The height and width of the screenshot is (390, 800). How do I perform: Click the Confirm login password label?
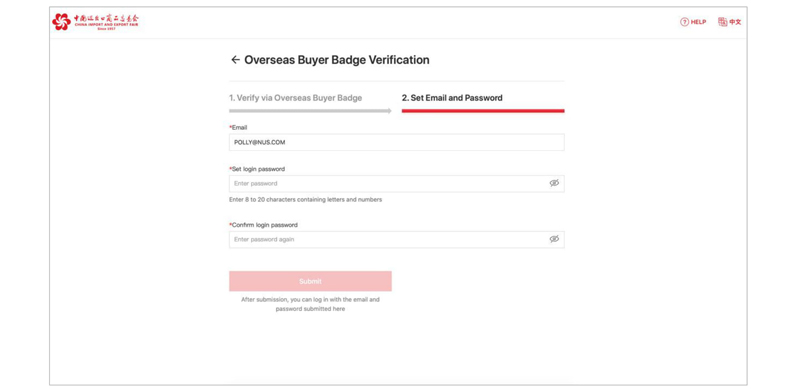[x=263, y=225]
